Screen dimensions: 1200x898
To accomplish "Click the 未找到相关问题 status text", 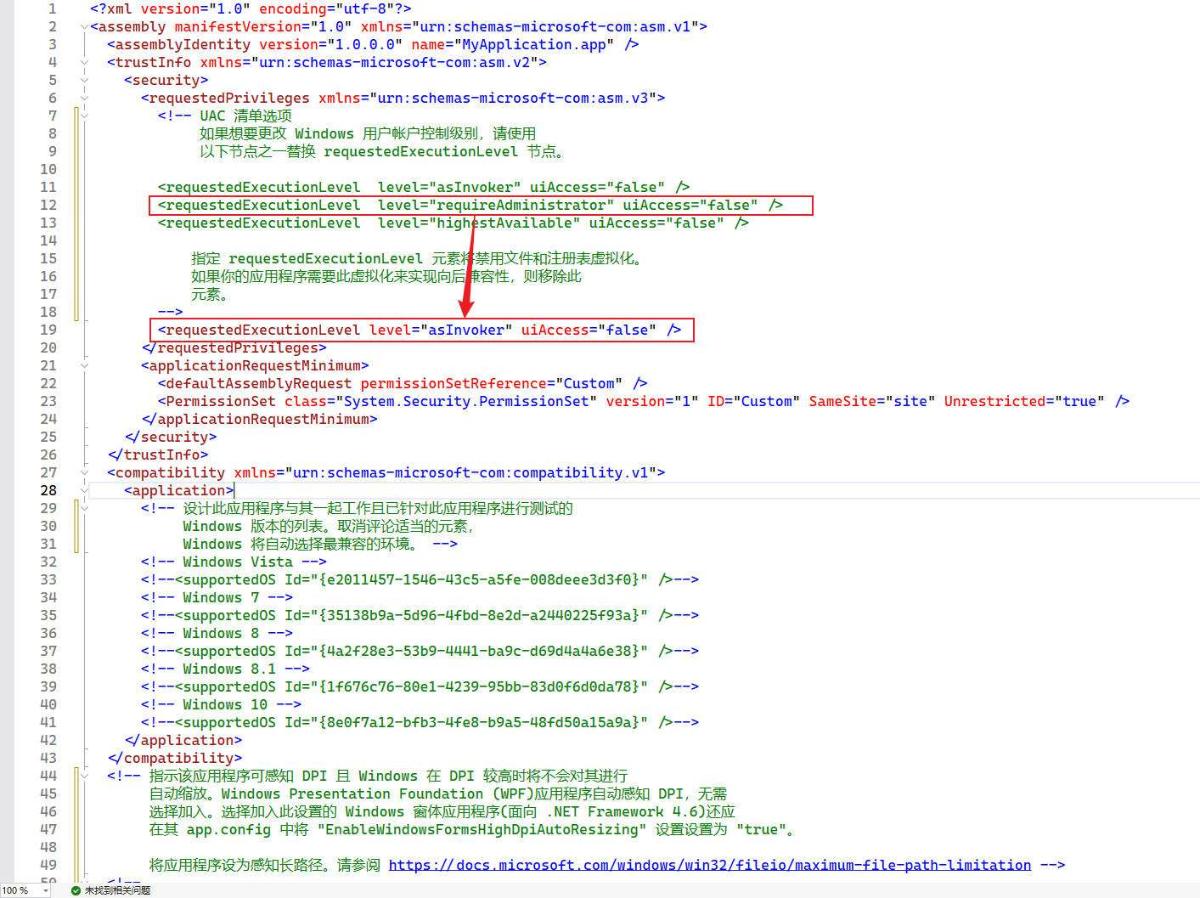I will [x=117, y=890].
